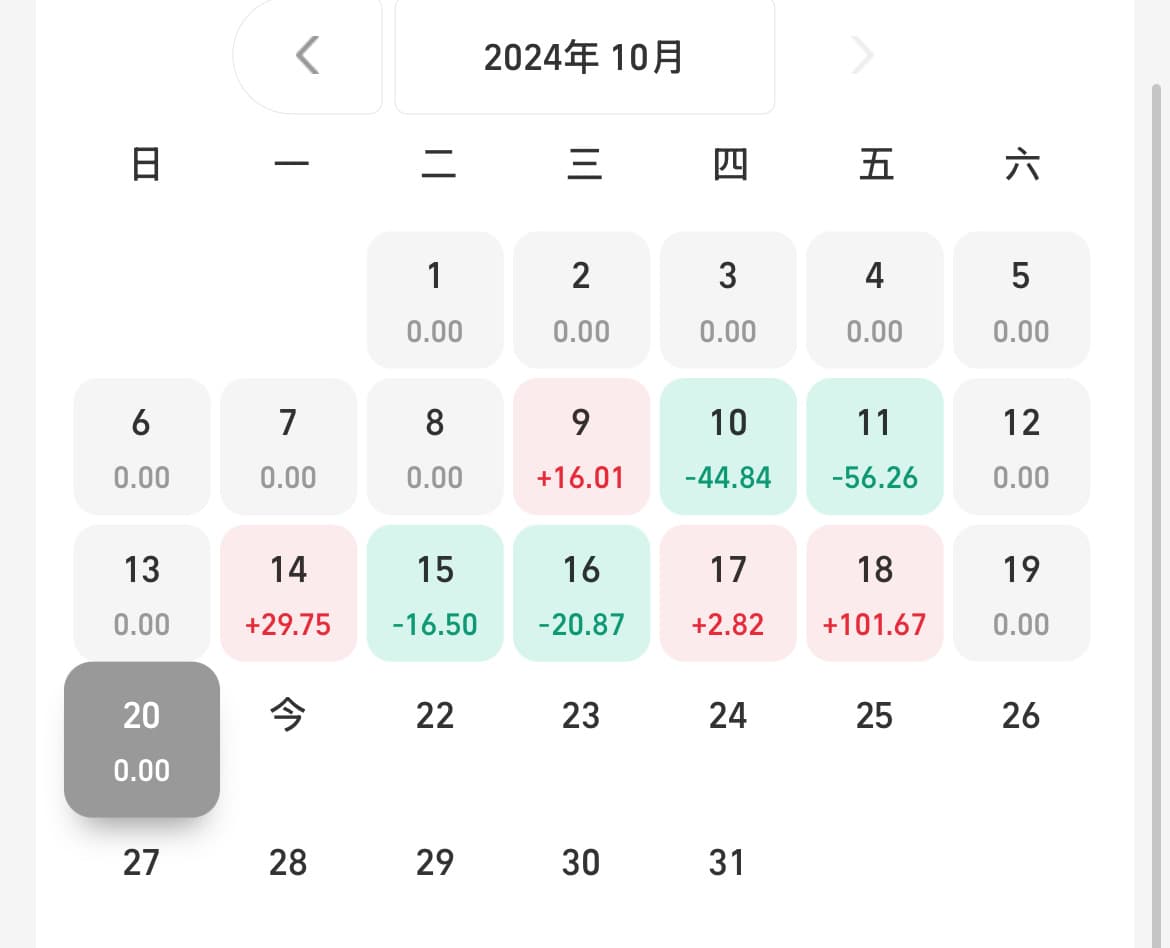Select today's date marked 今

point(288,716)
